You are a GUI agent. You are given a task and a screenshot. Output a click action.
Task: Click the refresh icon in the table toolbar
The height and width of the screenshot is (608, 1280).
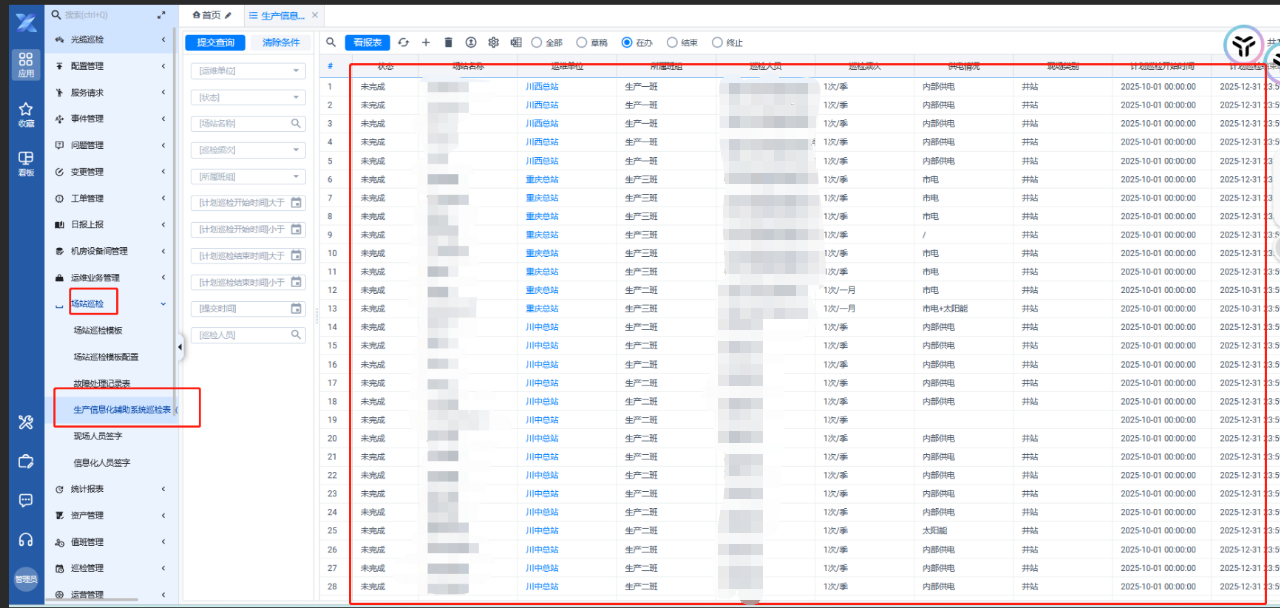coord(403,43)
